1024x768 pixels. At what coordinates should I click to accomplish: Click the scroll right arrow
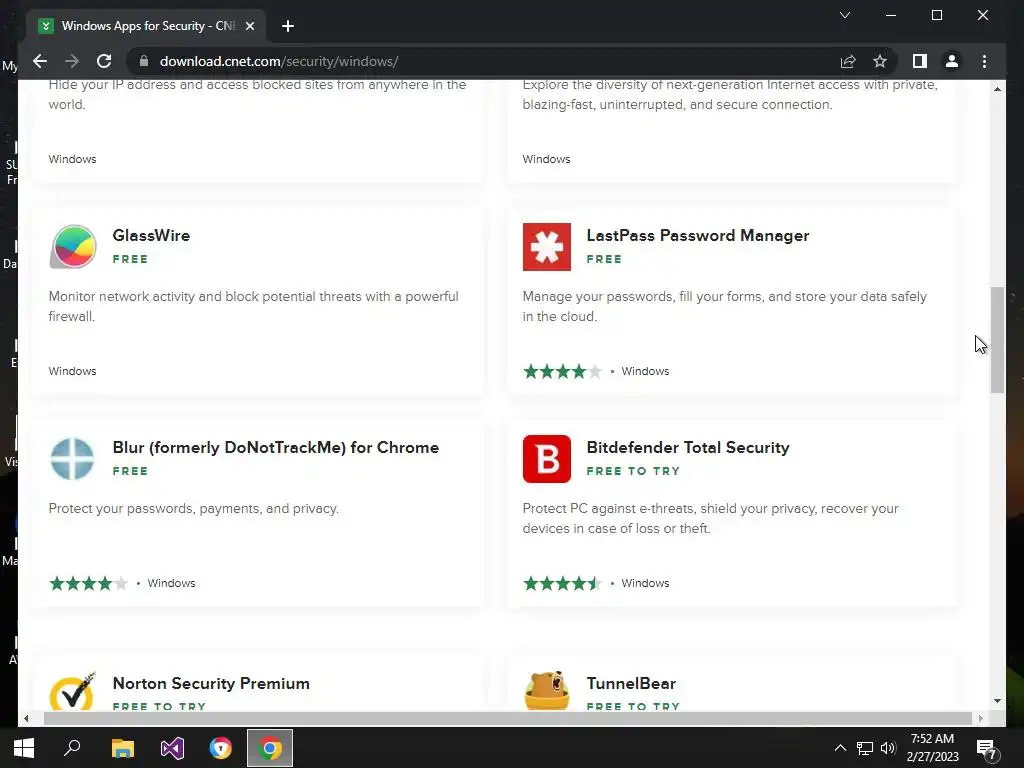tap(980, 718)
